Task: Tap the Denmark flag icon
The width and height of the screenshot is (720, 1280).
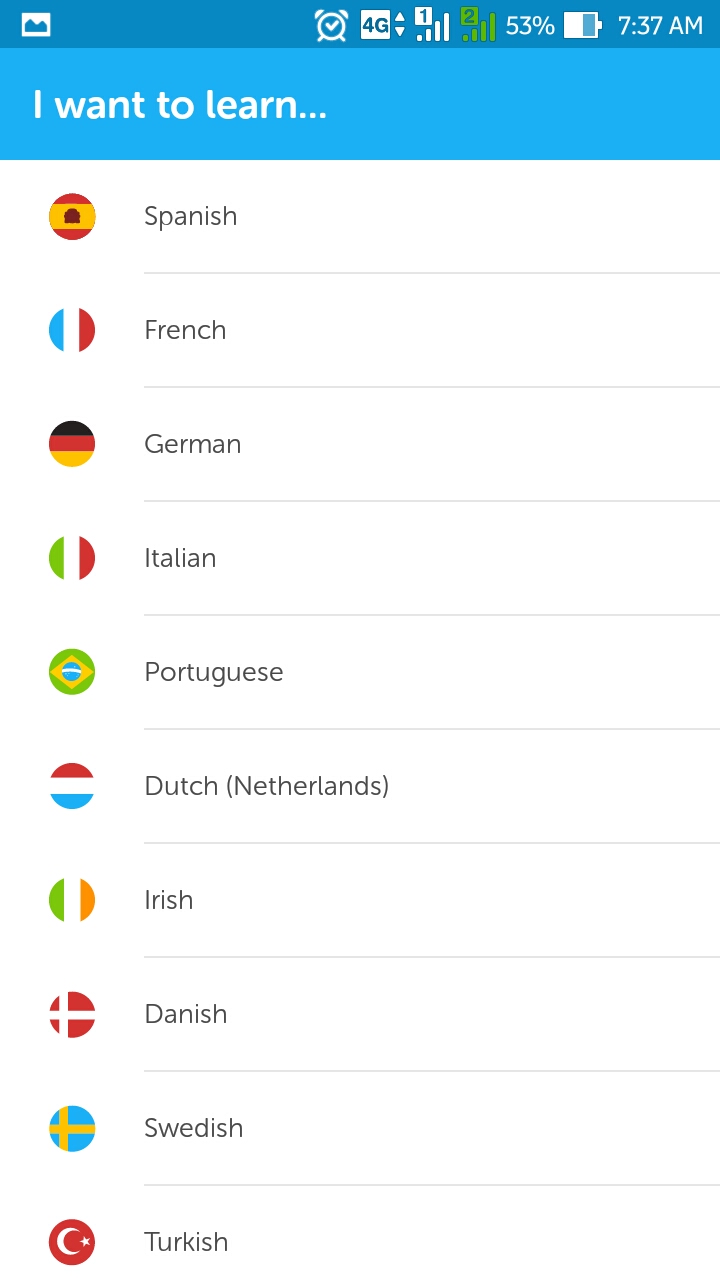Action: 72,1014
